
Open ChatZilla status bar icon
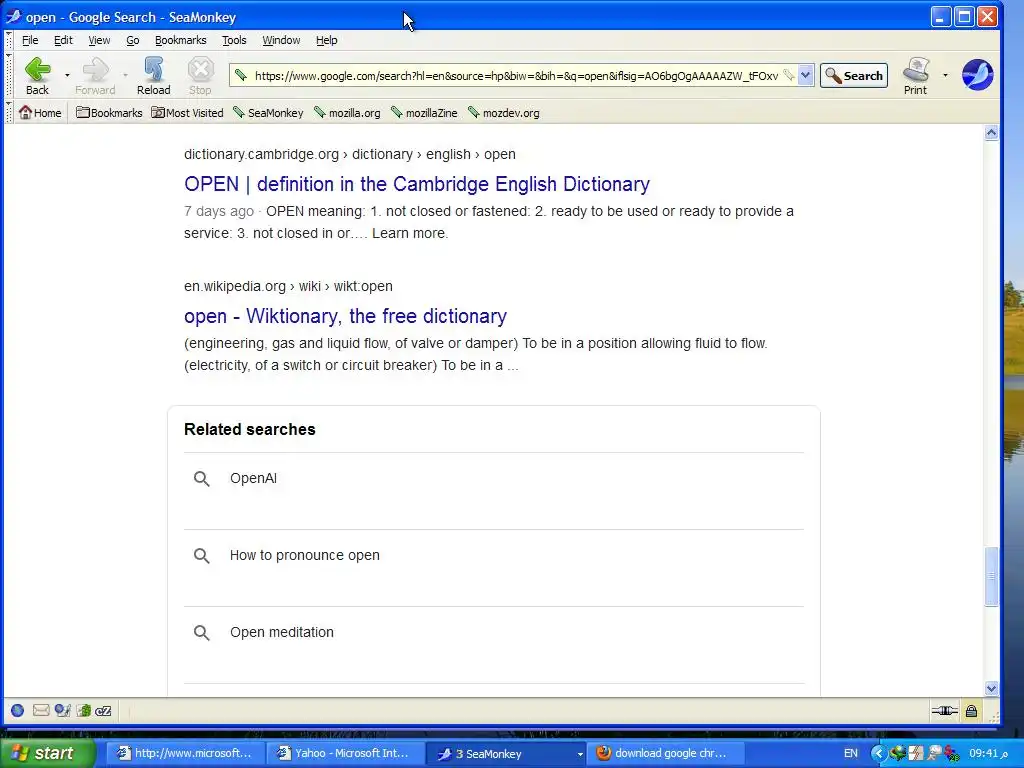103,711
